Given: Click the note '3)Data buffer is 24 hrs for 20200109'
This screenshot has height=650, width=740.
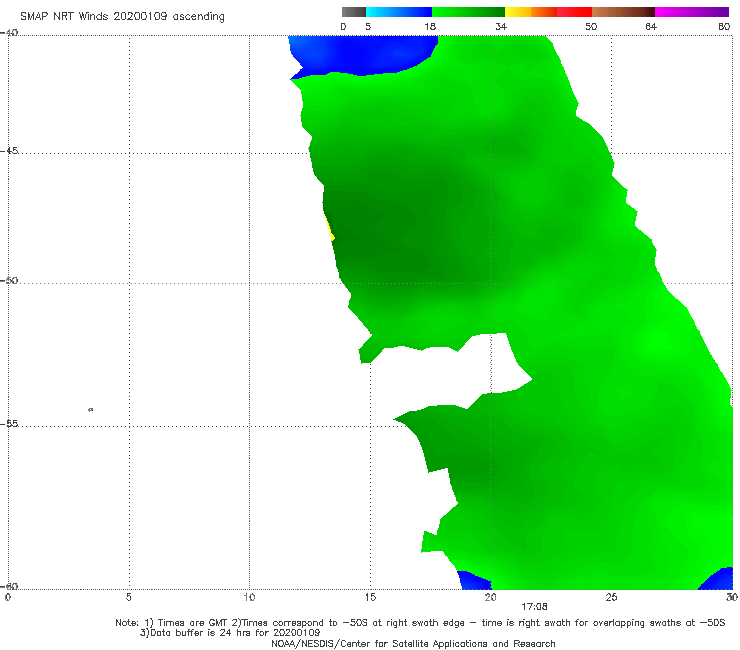Looking at the screenshot, I should 230,633.
